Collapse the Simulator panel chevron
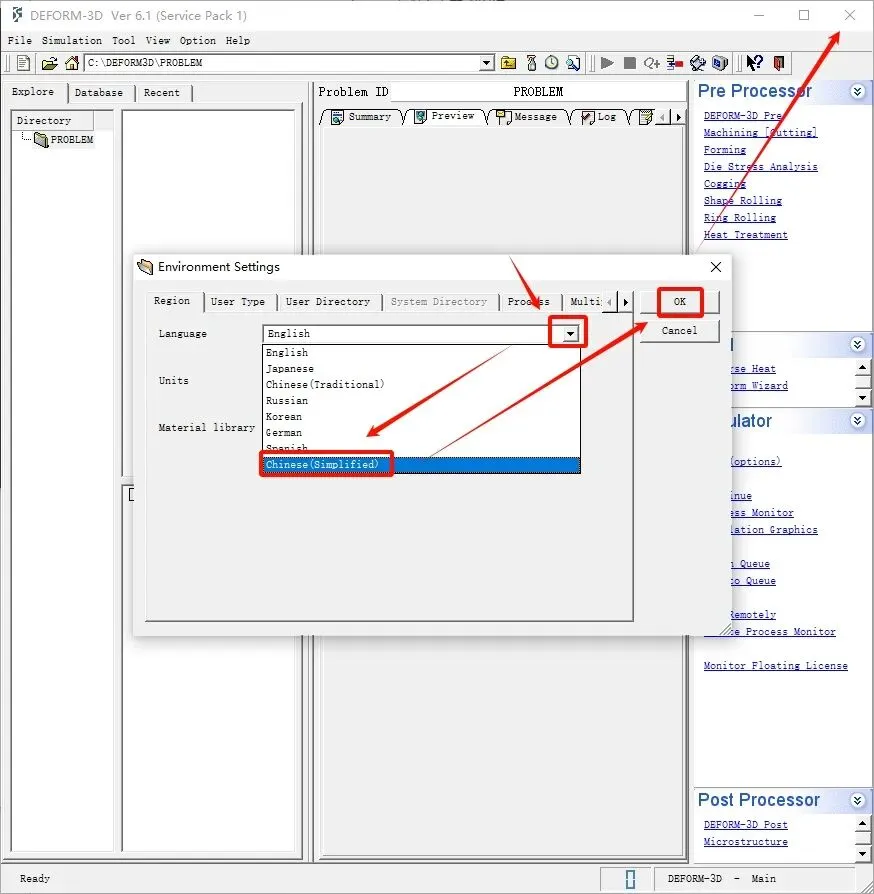Screen dimensions: 874x894 click(857, 421)
